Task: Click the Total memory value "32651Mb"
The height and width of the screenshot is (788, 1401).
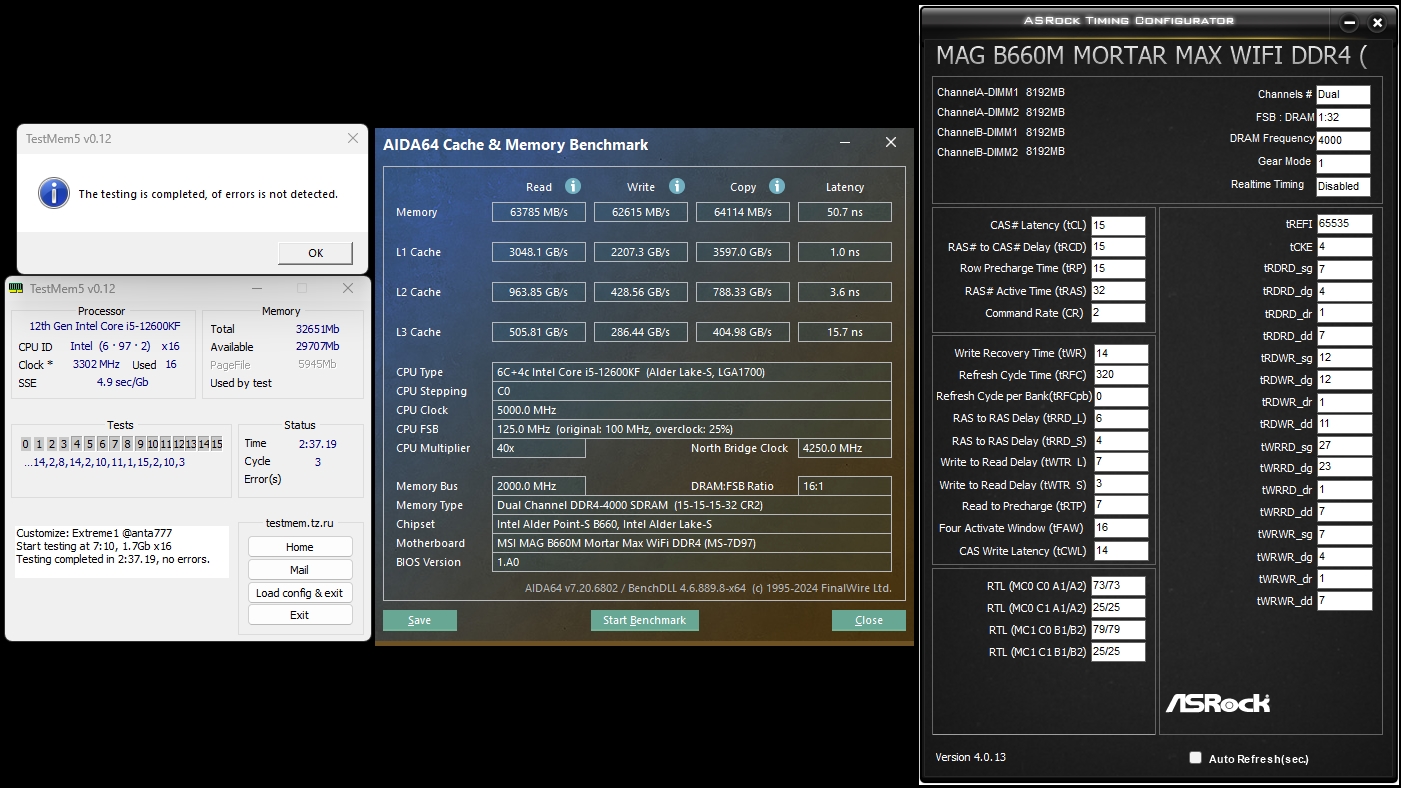Action: 317,329
